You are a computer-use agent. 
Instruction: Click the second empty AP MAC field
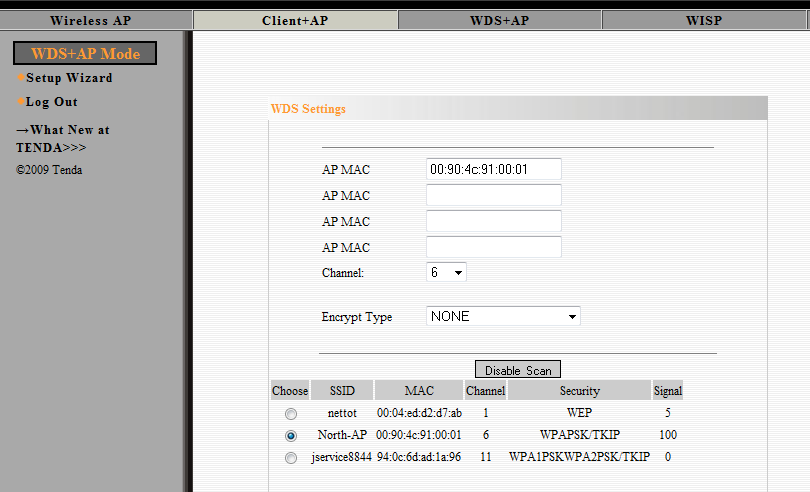point(494,195)
